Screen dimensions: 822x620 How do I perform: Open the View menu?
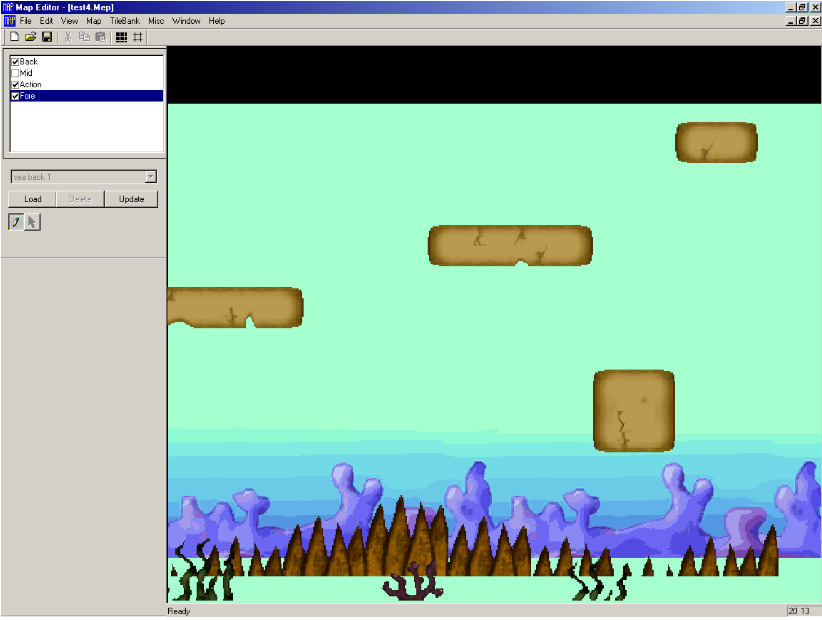(69, 21)
